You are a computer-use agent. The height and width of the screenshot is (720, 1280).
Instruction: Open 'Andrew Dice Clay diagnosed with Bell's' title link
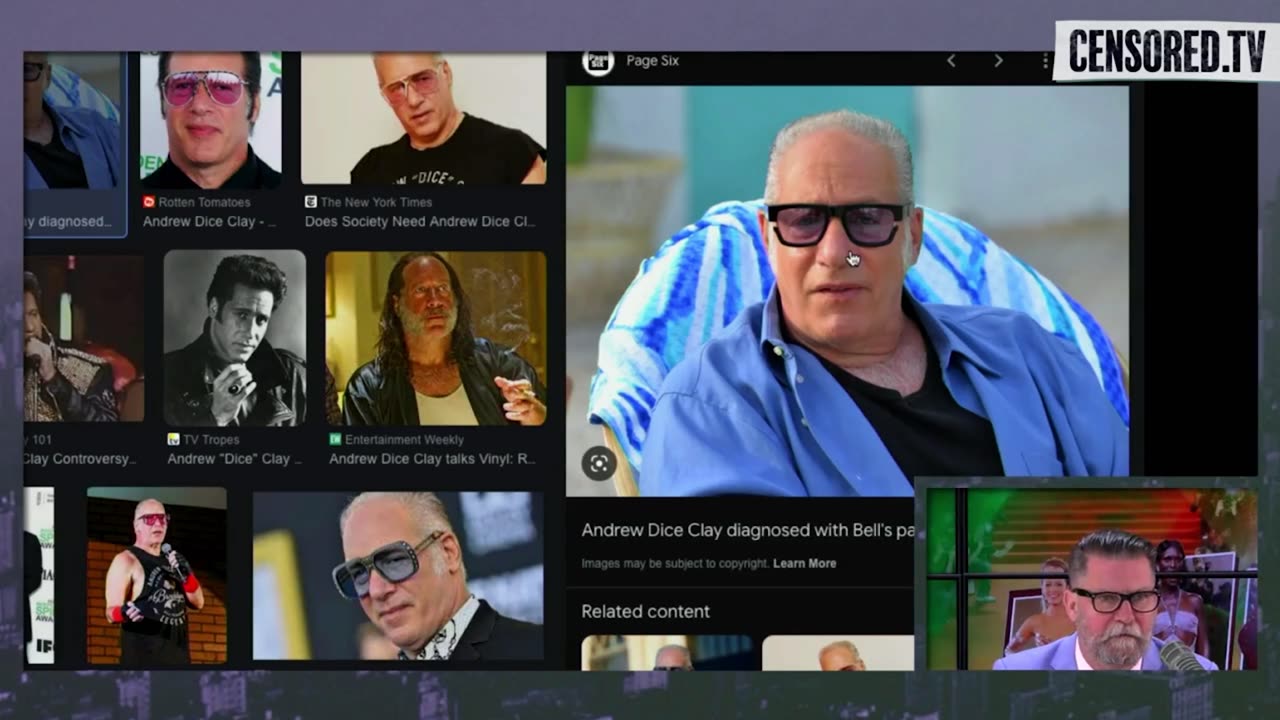pyautogui.click(x=748, y=530)
